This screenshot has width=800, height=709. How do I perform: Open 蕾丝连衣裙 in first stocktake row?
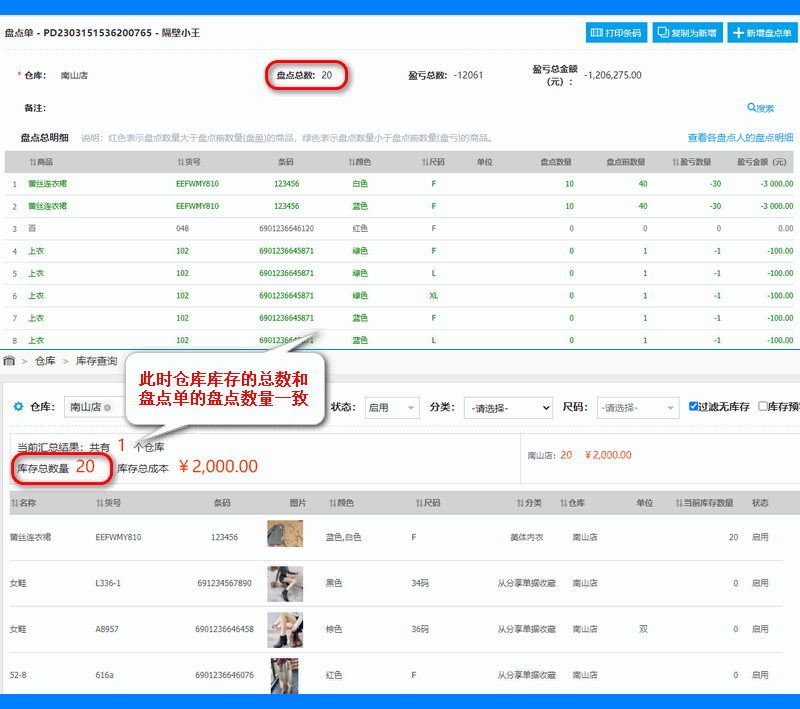(x=47, y=184)
